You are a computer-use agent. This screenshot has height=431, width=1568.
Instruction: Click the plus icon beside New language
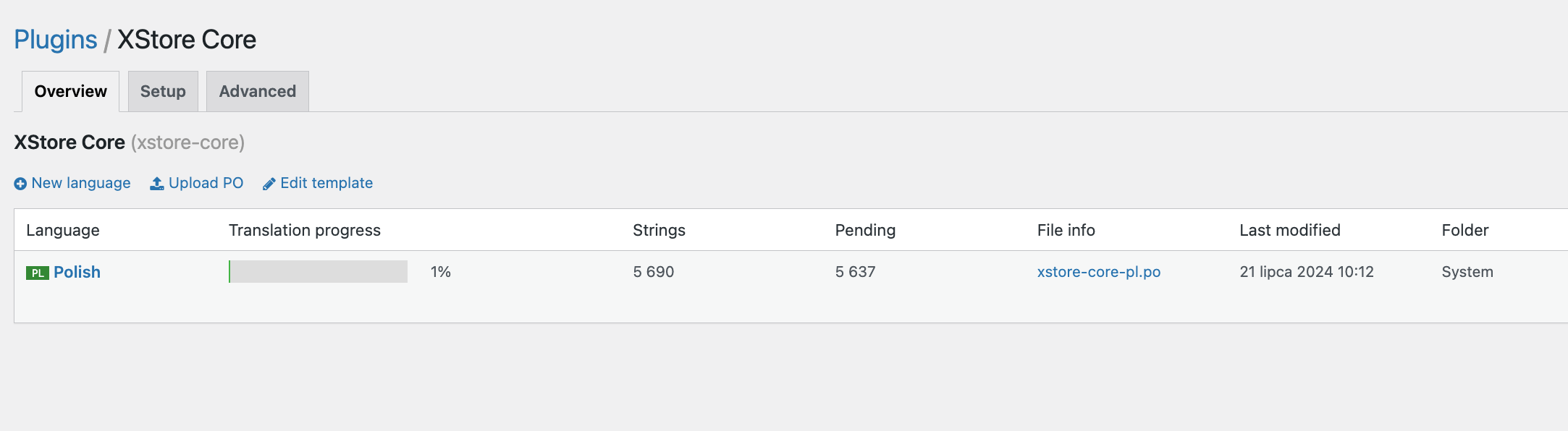click(20, 184)
